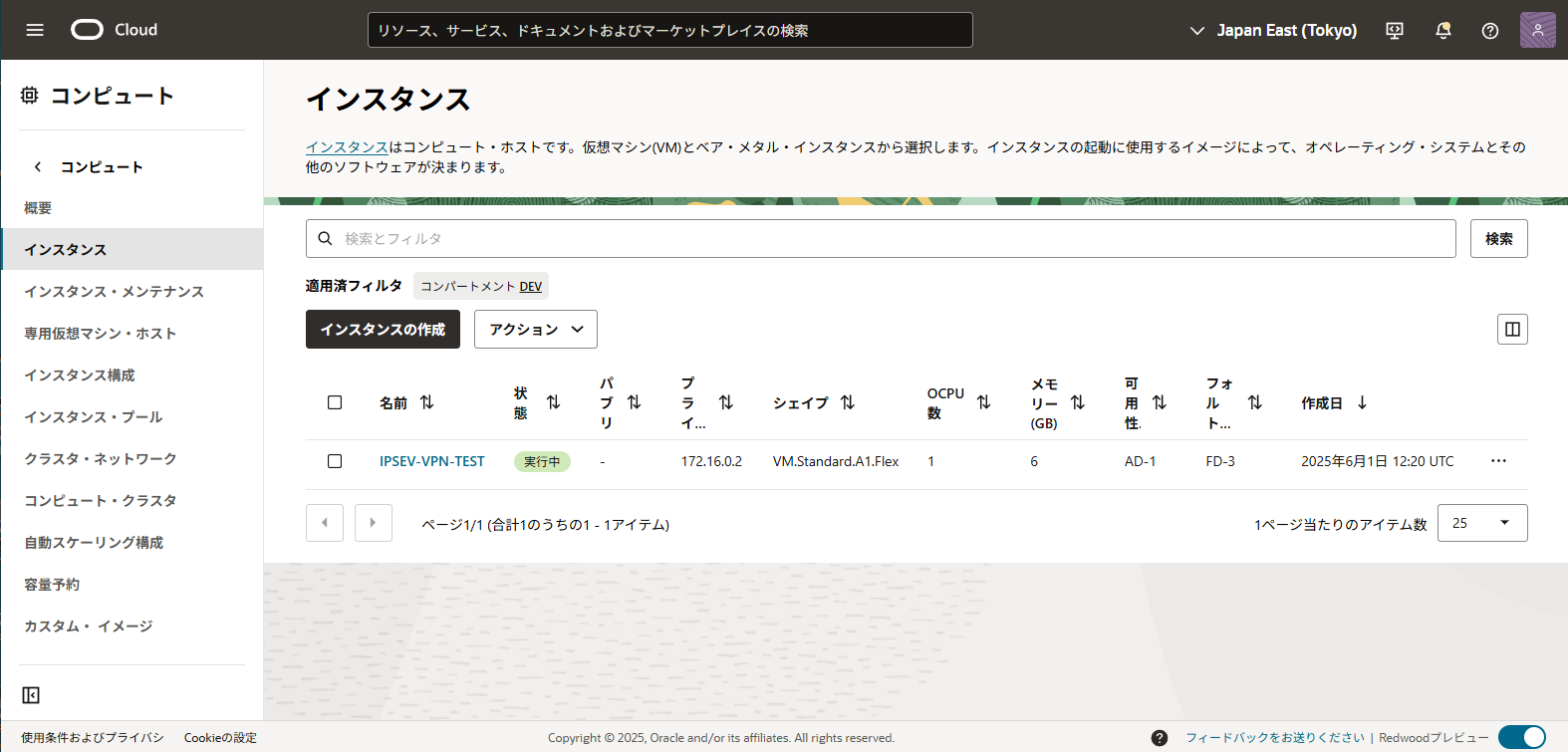The width and height of the screenshot is (1568, 752).
Task: Open the Japan East (Tokyo) region dropdown
Action: 1273,31
